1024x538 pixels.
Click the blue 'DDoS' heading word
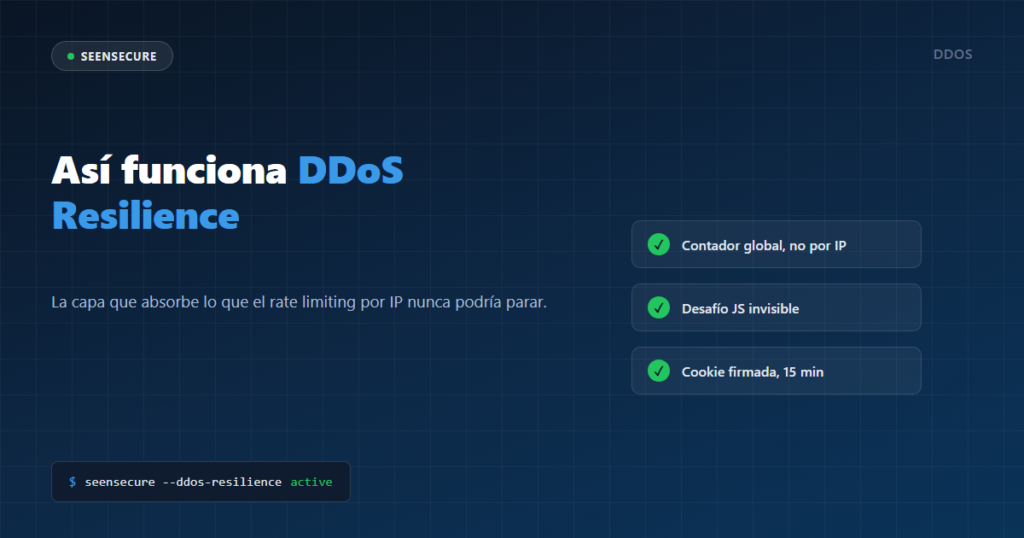351,170
